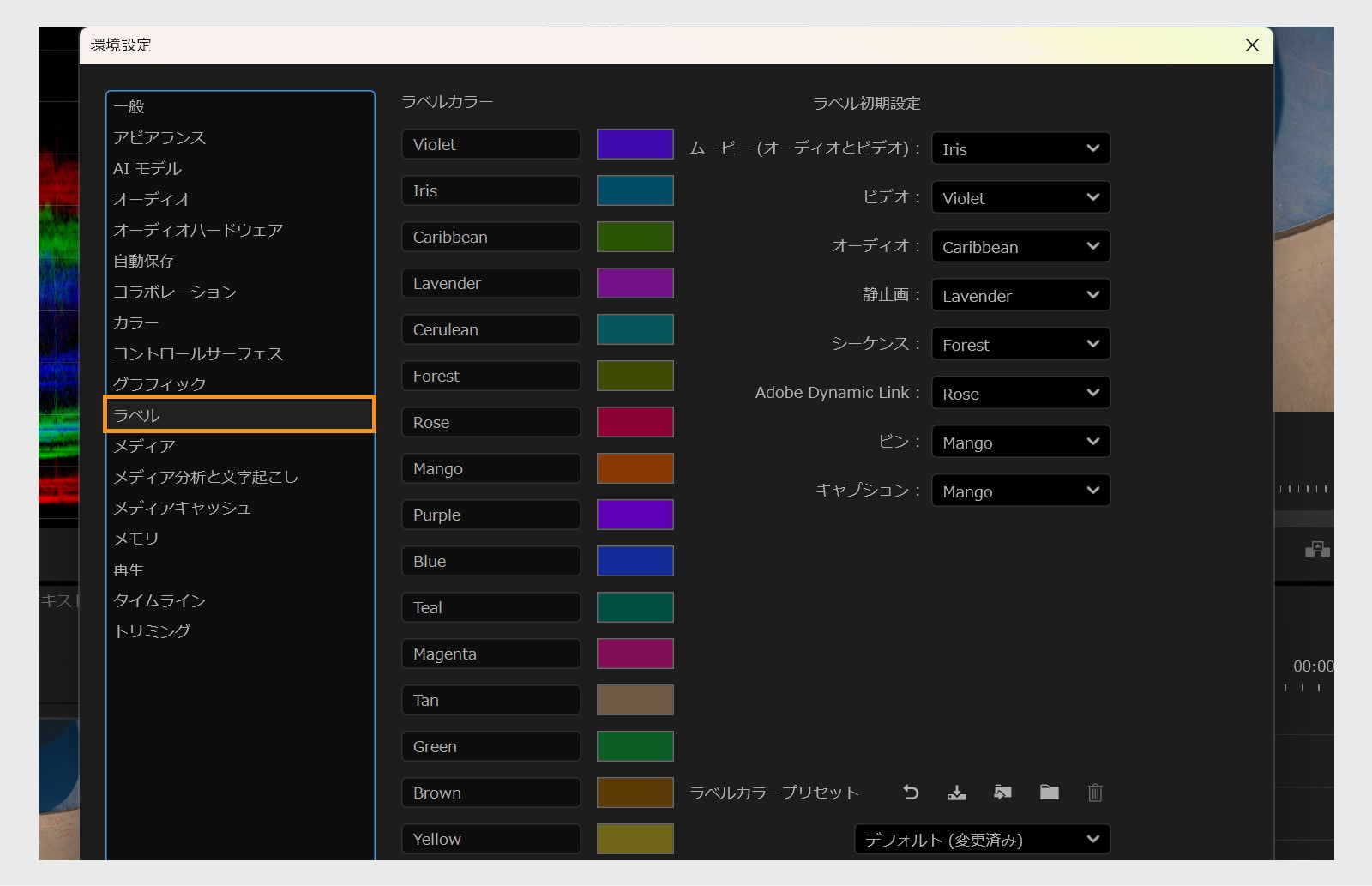
Task: Select 自動保存 category
Action: [240, 261]
